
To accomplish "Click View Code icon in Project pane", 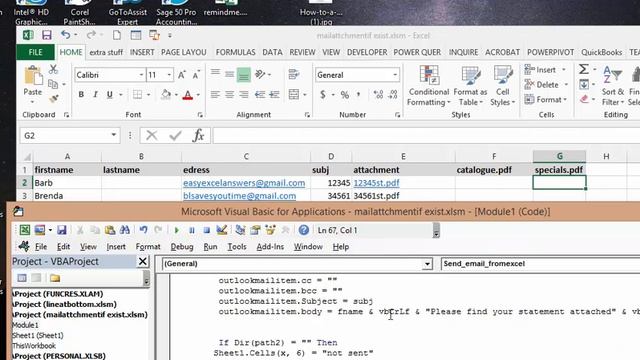I will [22, 278].
